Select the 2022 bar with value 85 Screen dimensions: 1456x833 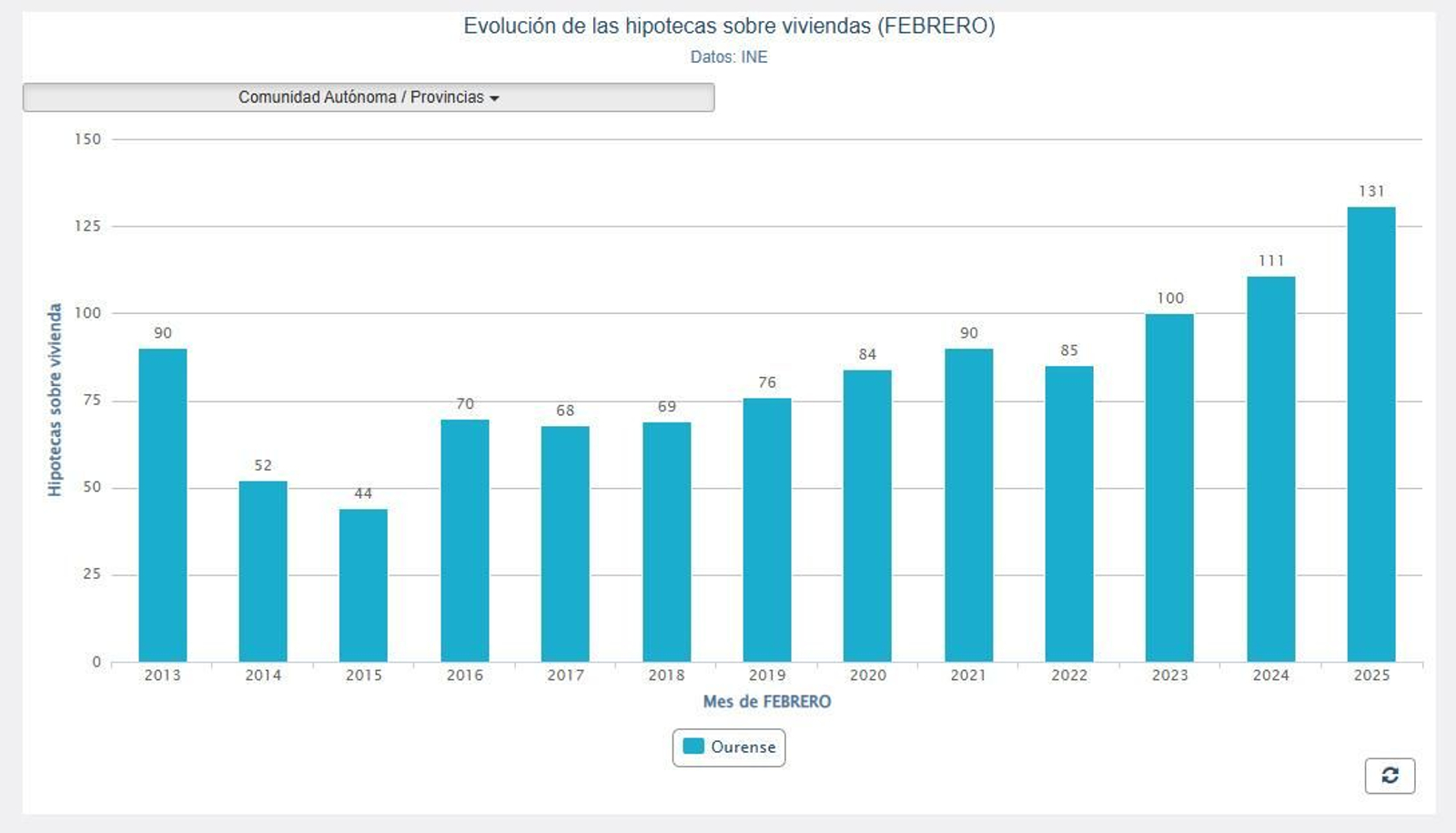[1069, 514]
